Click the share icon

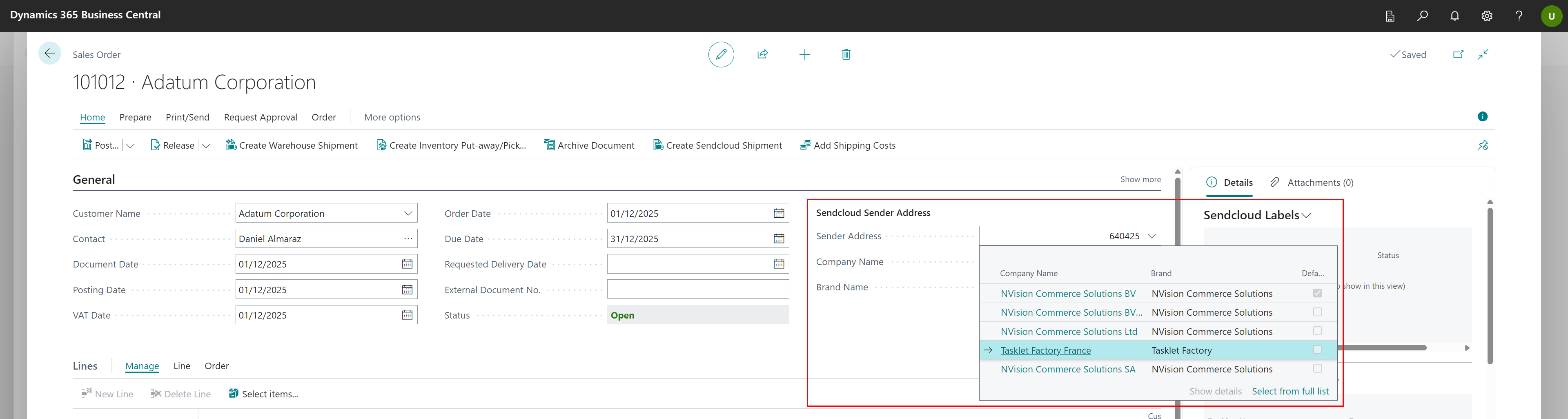pyautogui.click(x=762, y=54)
